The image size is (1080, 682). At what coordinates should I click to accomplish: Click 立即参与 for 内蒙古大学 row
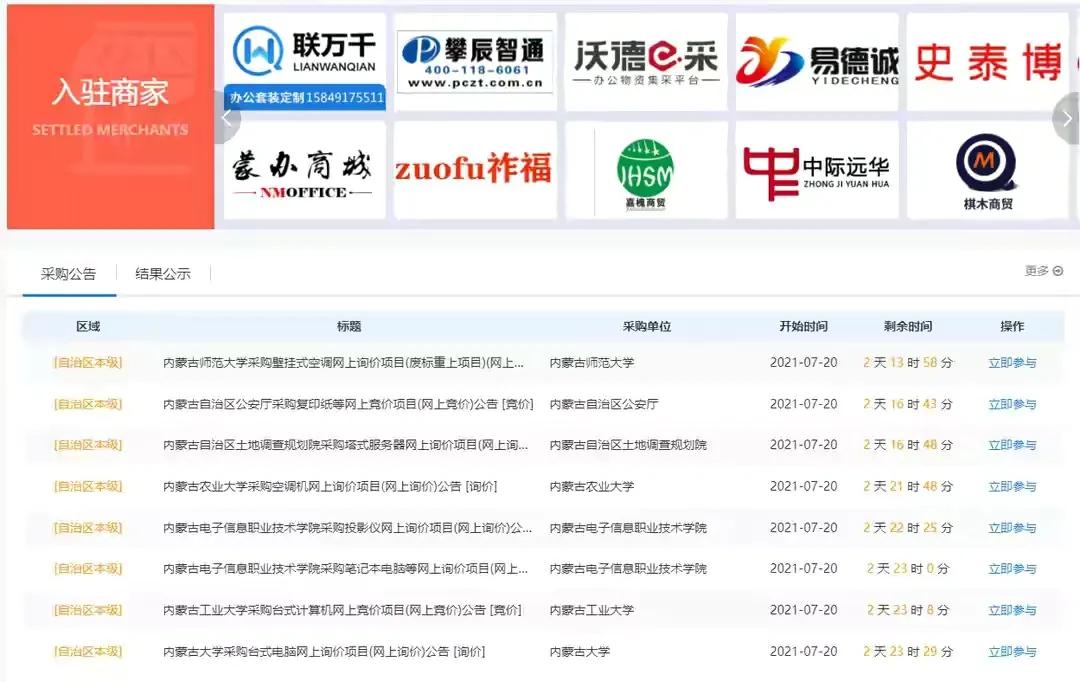[1012, 652]
